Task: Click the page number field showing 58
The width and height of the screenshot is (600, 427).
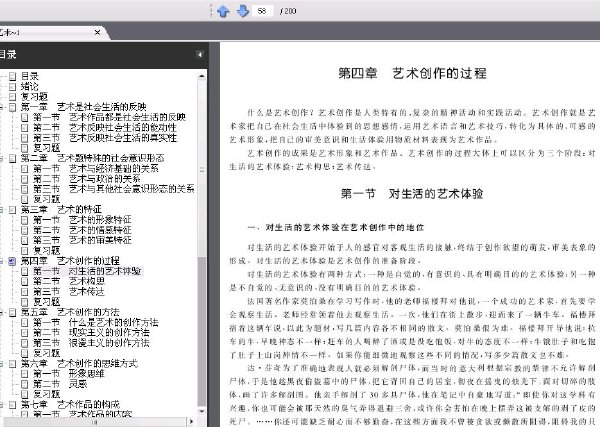Action: tap(262, 11)
